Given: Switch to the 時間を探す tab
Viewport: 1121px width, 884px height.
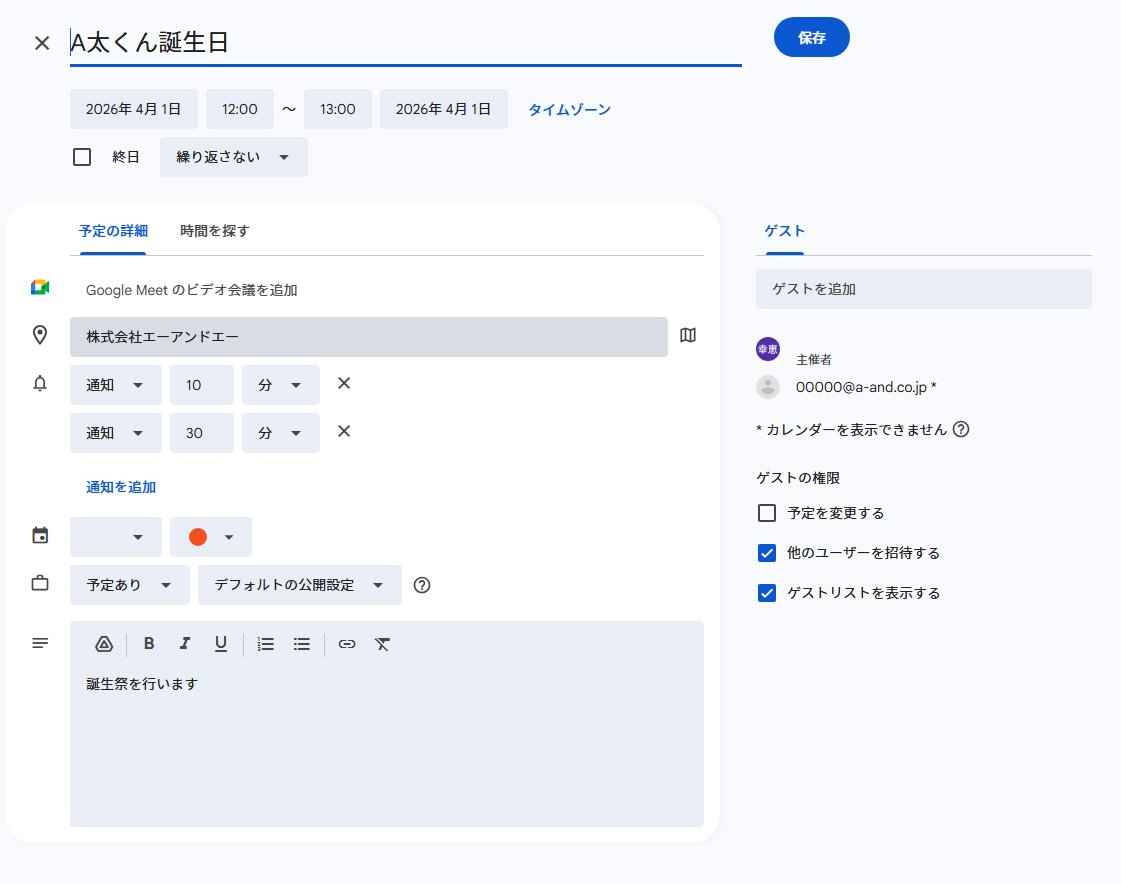Looking at the screenshot, I should point(214,230).
